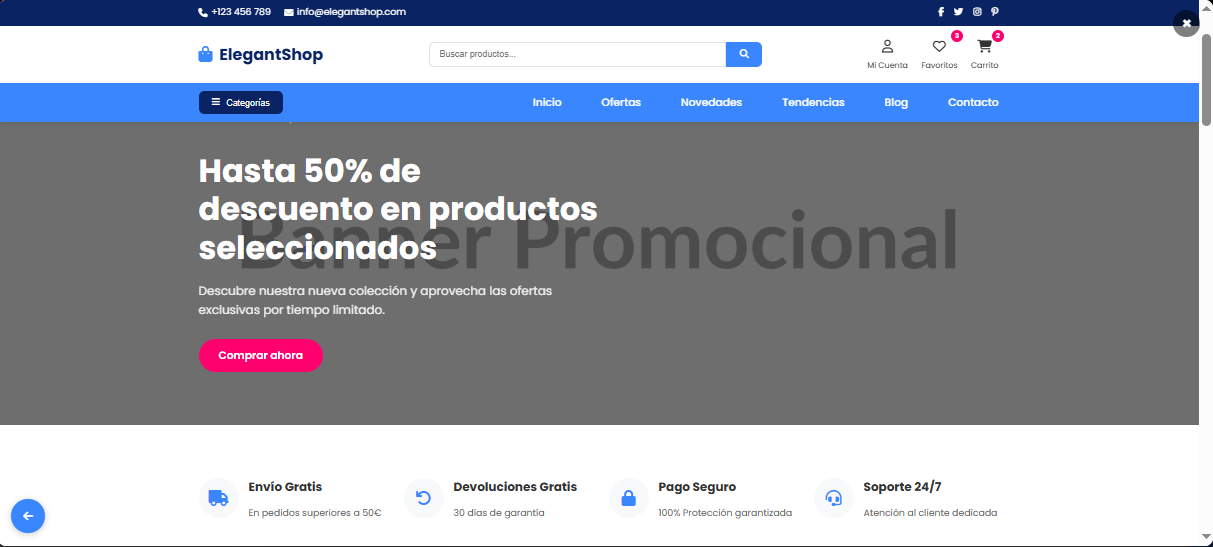Click the Devoluciones Gratis return arrow icon

point(423,497)
